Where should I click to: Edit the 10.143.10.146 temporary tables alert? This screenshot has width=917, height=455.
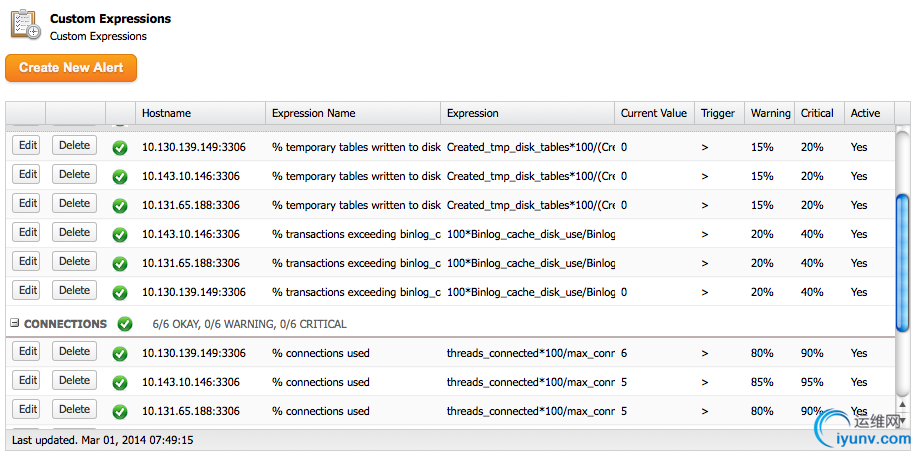[27, 175]
